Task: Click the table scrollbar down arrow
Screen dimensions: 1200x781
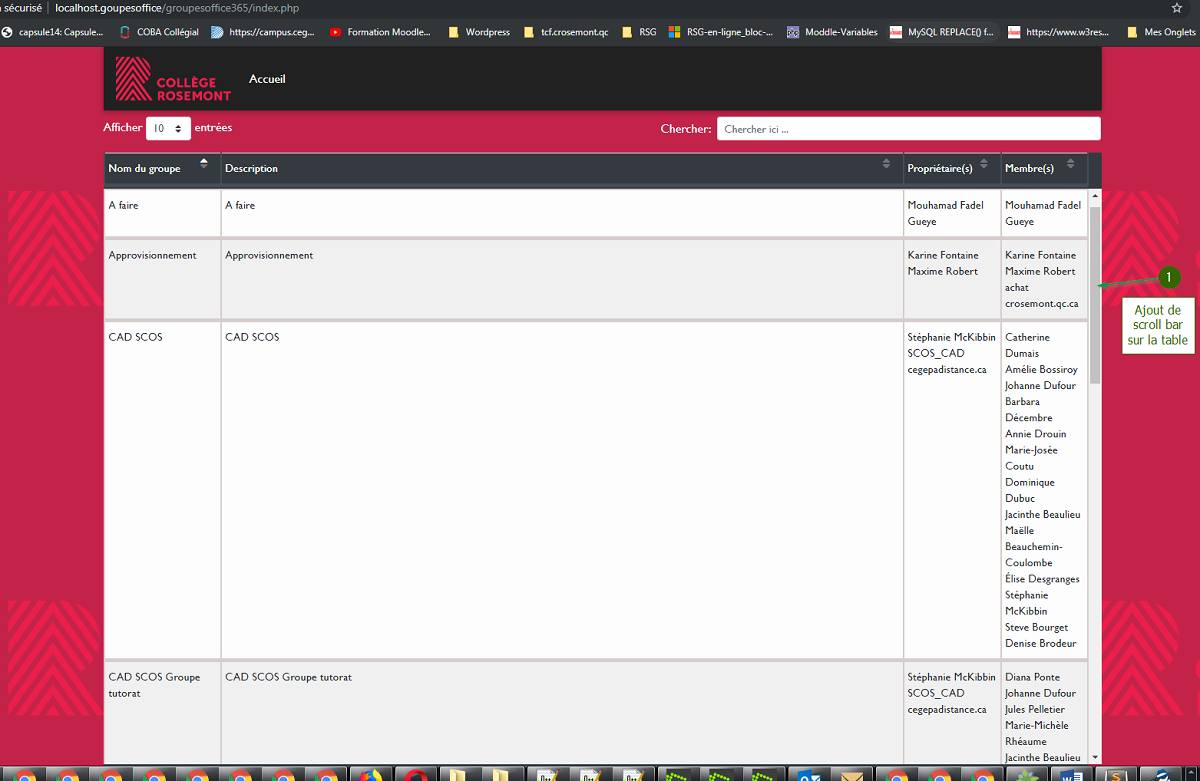Action: (x=1095, y=757)
